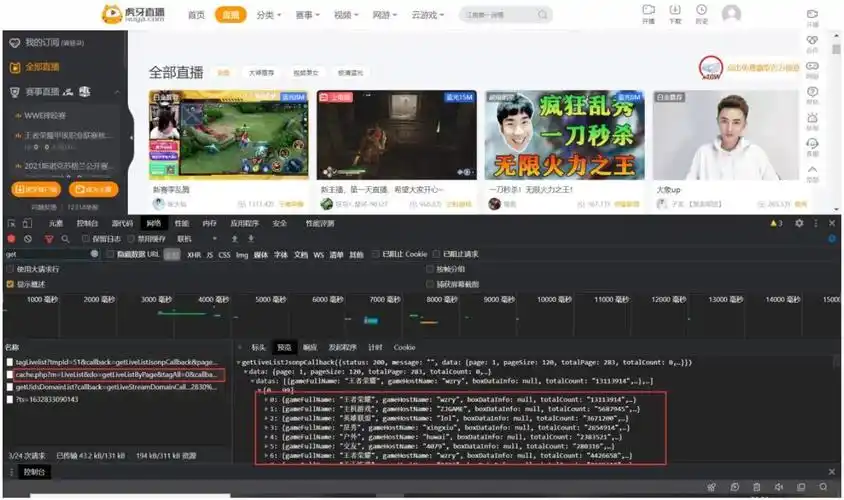This screenshot has height=500, width=844.
Task: Open the 响应 tab of the request
Action: click(x=310, y=347)
